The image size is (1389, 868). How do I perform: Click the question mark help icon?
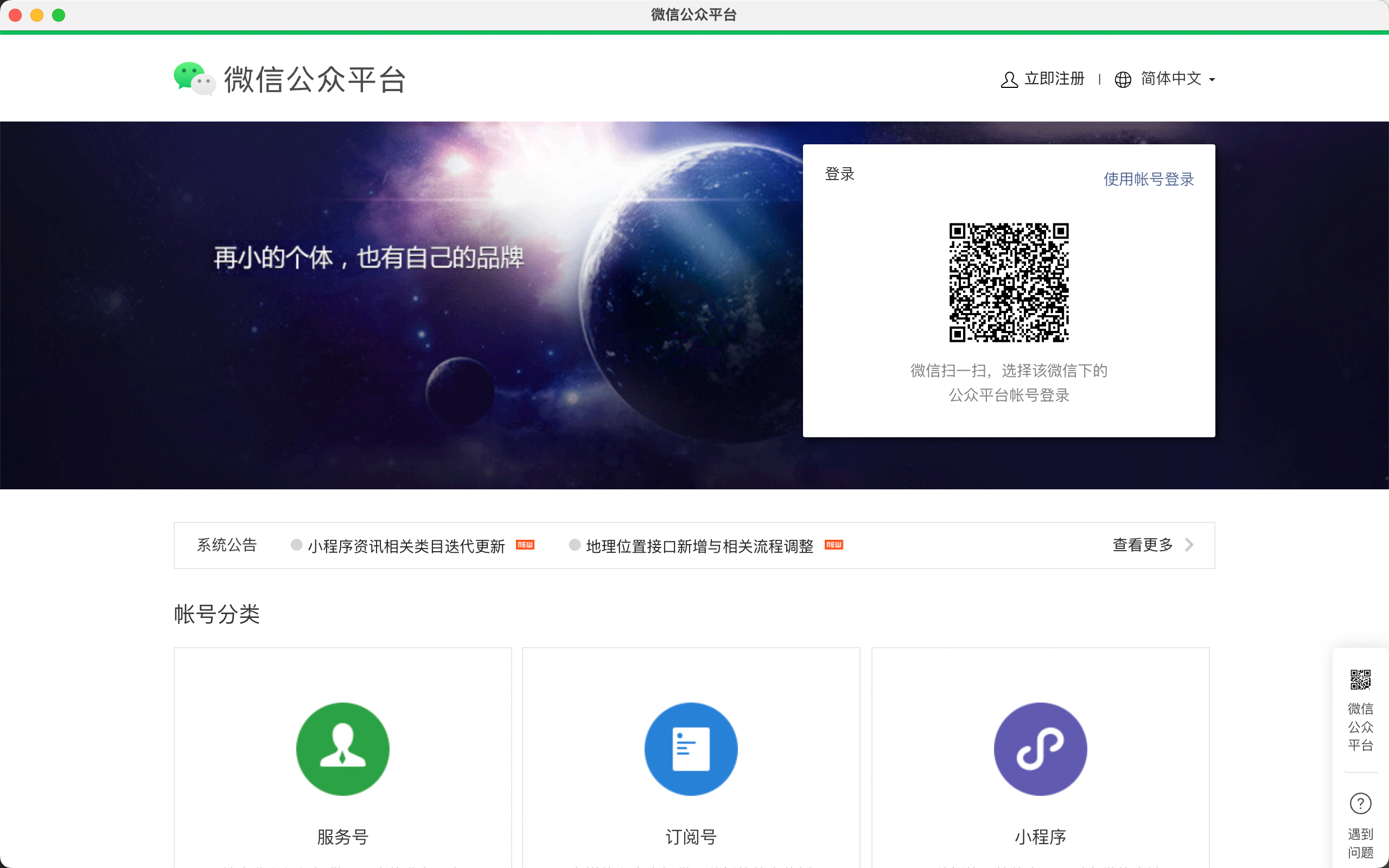[x=1360, y=803]
